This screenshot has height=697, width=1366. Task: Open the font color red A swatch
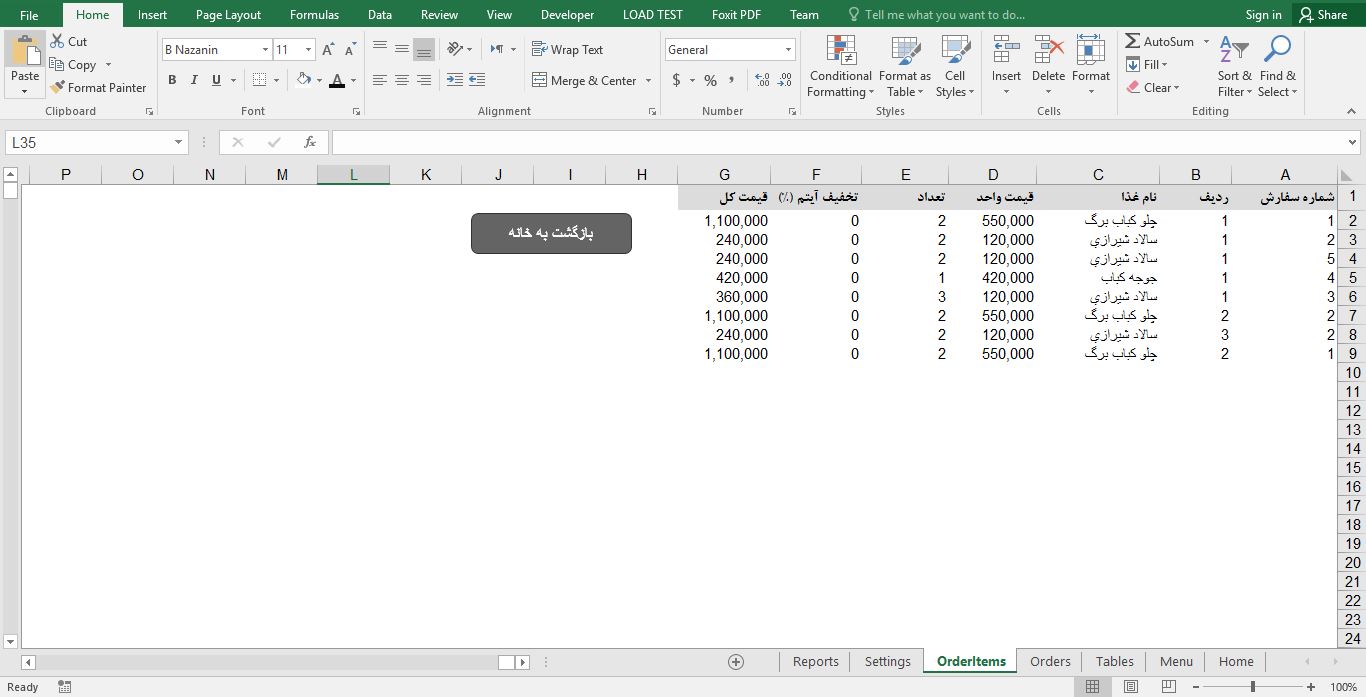(337, 80)
